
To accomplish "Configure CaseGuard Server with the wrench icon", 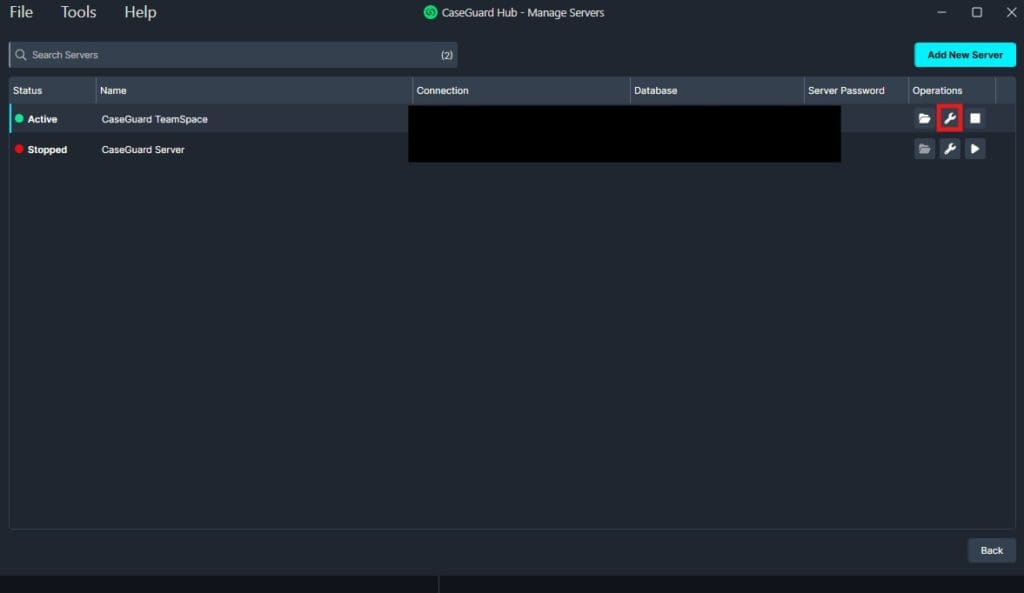I will (x=950, y=148).
